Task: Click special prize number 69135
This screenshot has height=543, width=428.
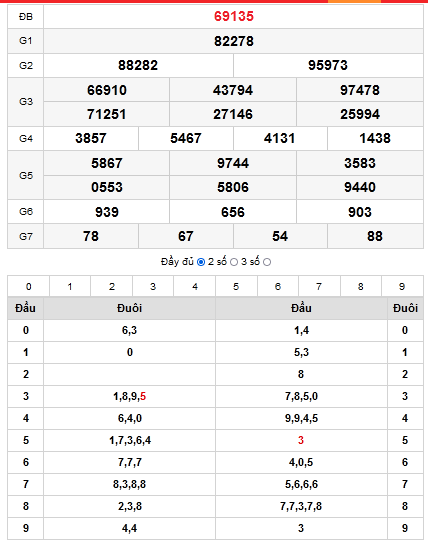Action: (x=234, y=16)
